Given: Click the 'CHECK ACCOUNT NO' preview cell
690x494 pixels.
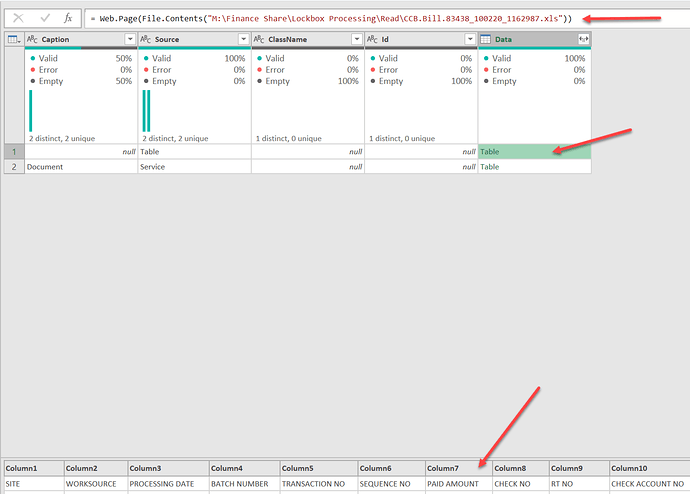Looking at the screenshot, I should 650,484.
